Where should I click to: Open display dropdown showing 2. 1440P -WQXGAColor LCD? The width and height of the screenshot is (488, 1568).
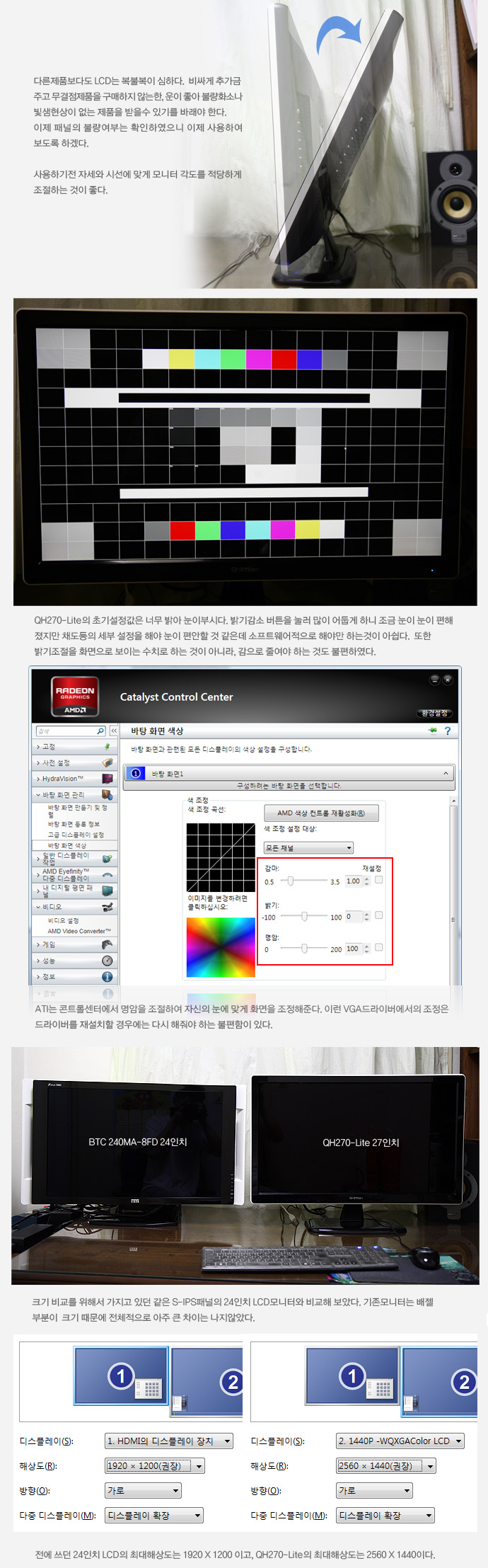click(x=400, y=1441)
